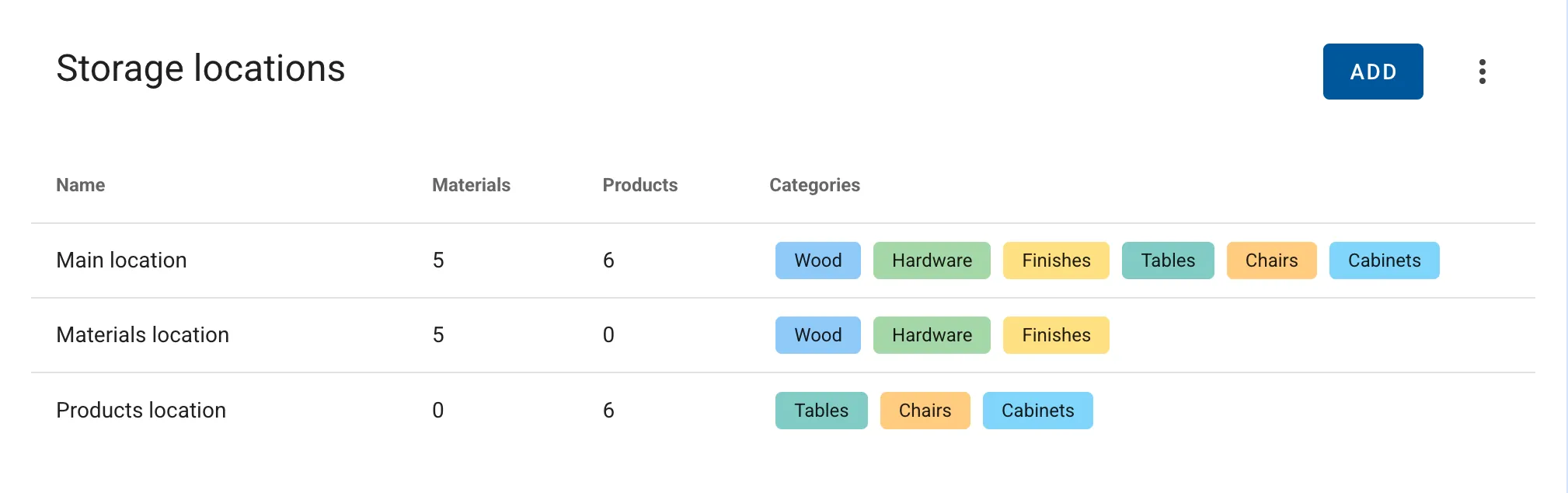
Task: Open the Main location entry
Action: (121, 260)
